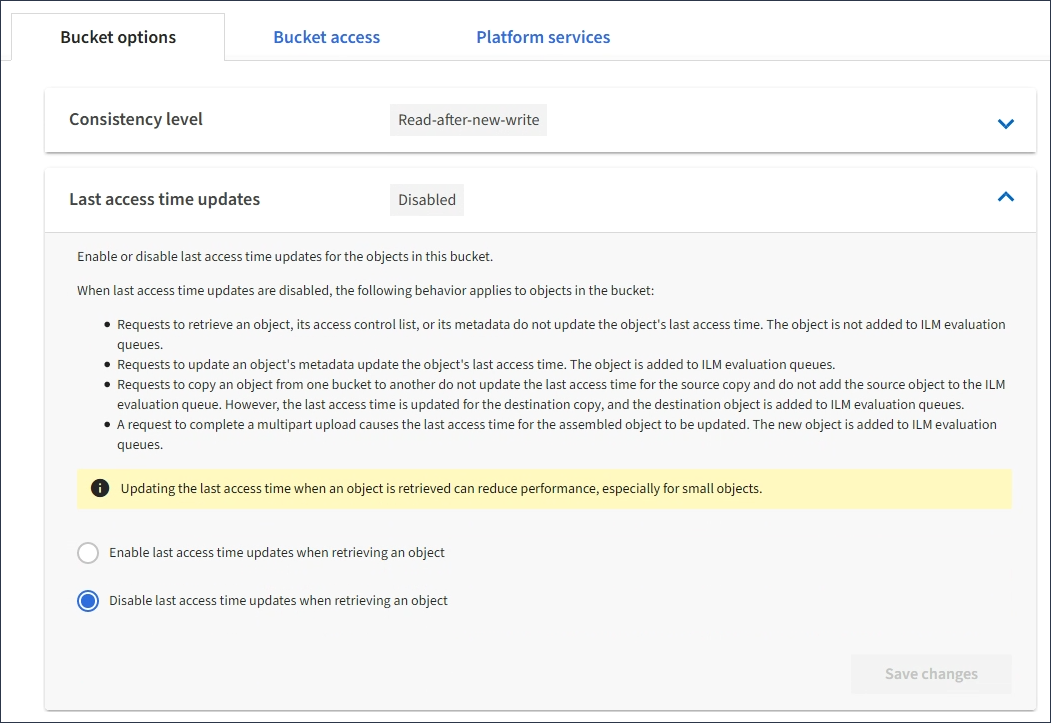Click the Disabled status badge
This screenshot has height=723, width=1051.
(x=426, y=200)
